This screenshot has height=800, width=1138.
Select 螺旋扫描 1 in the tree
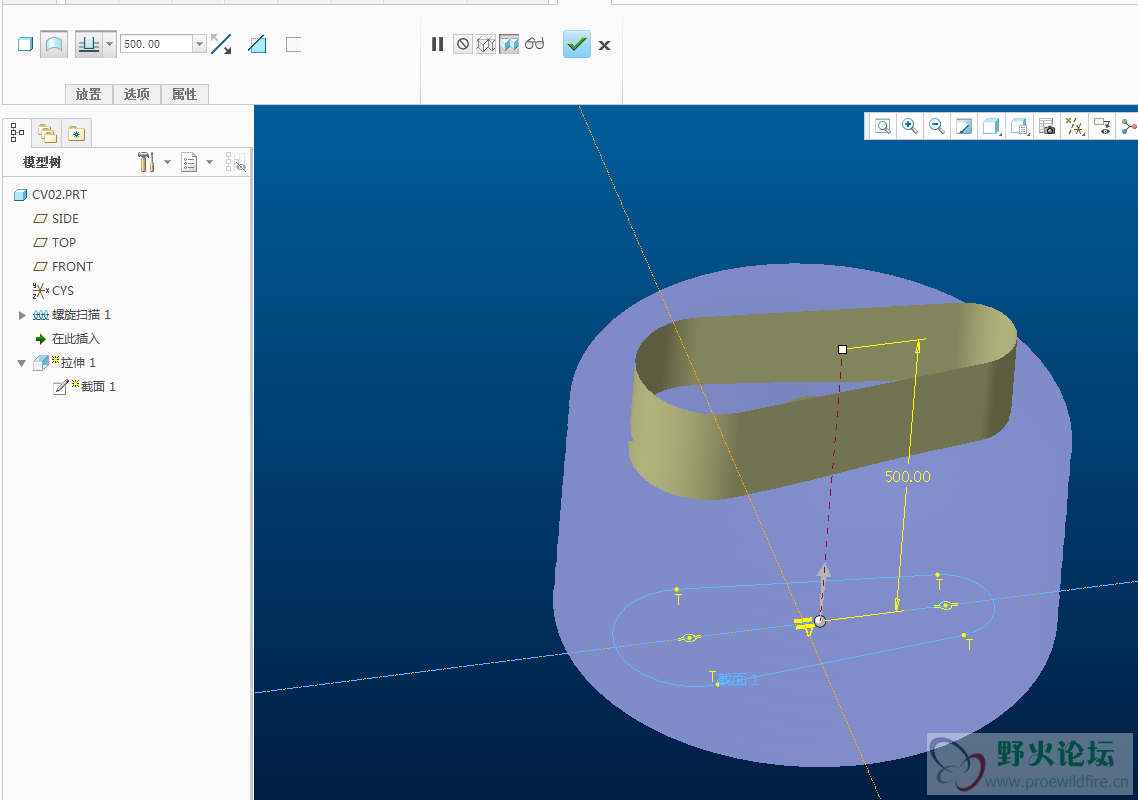tap(73, 314)
